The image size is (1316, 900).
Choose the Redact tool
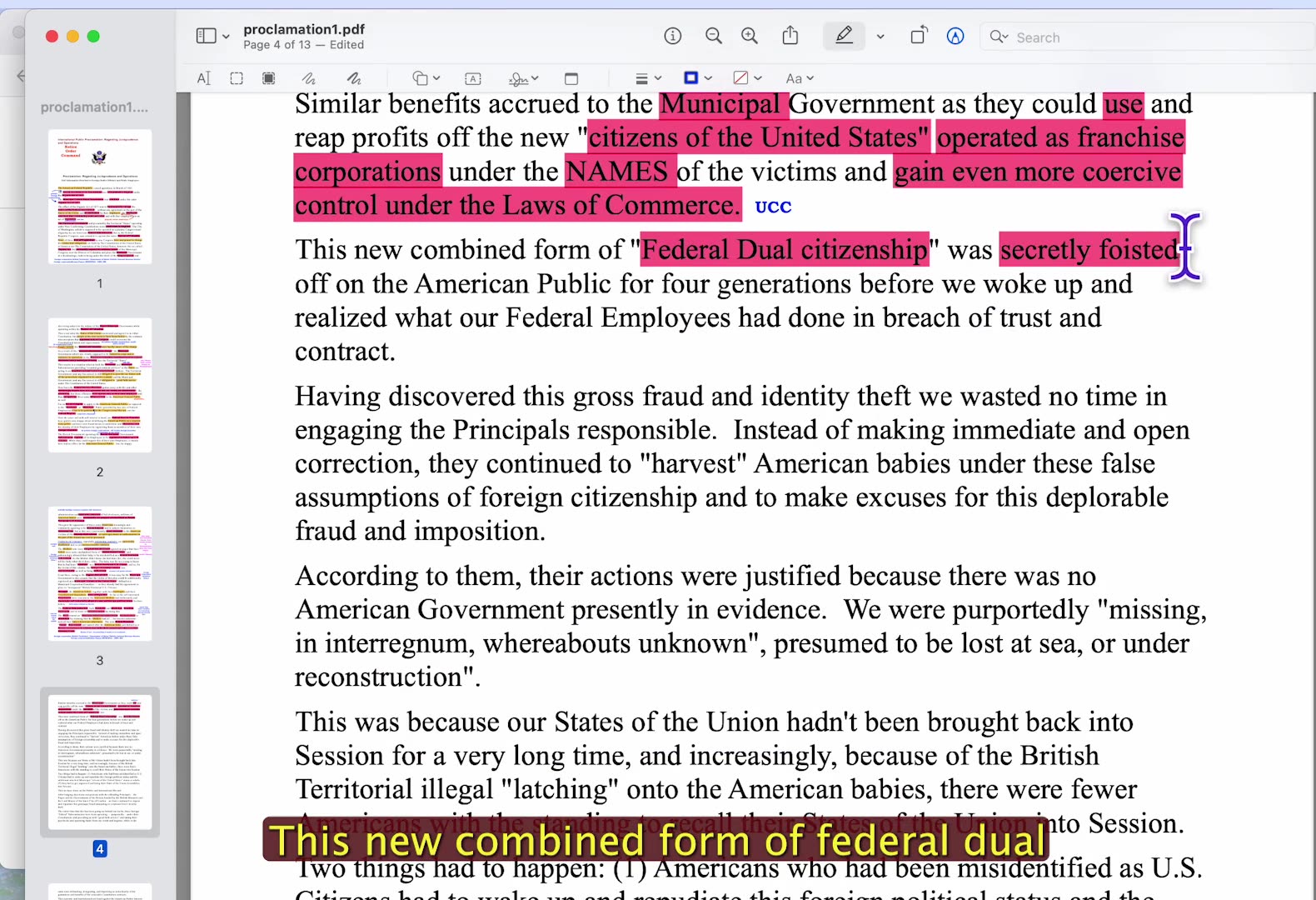[268, 78]
